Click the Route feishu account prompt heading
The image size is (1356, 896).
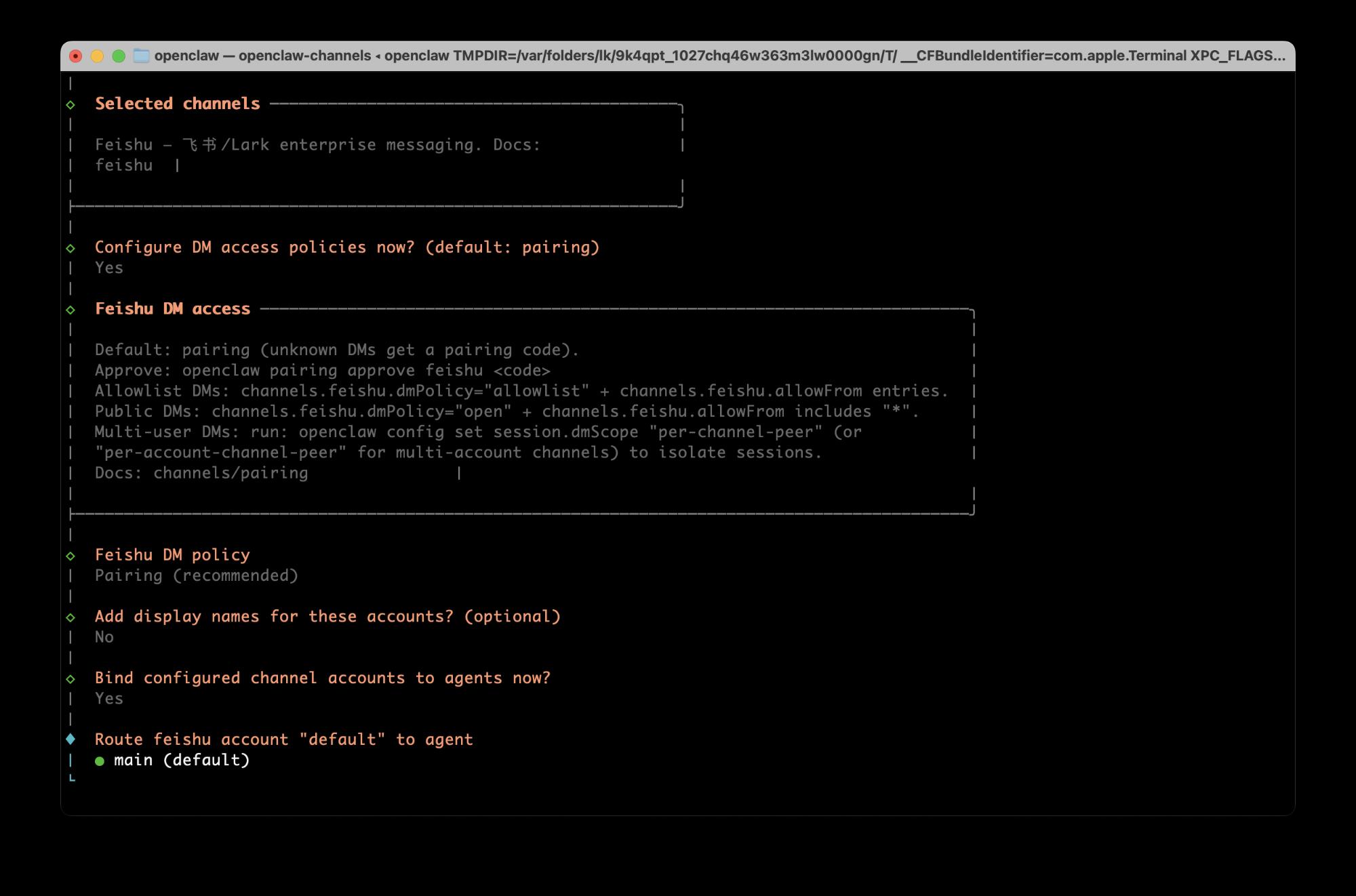pos(283,739)
